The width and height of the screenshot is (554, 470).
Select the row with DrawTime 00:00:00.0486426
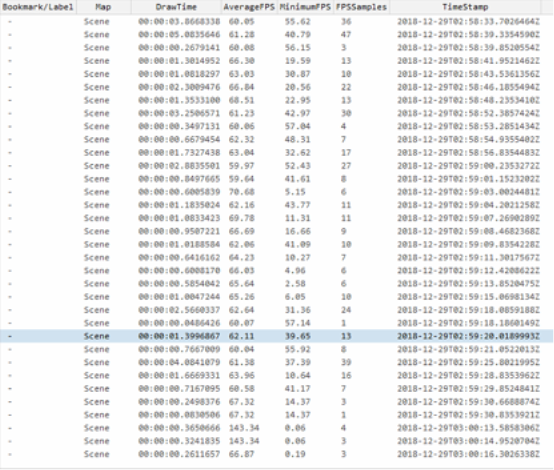[277, 323]
